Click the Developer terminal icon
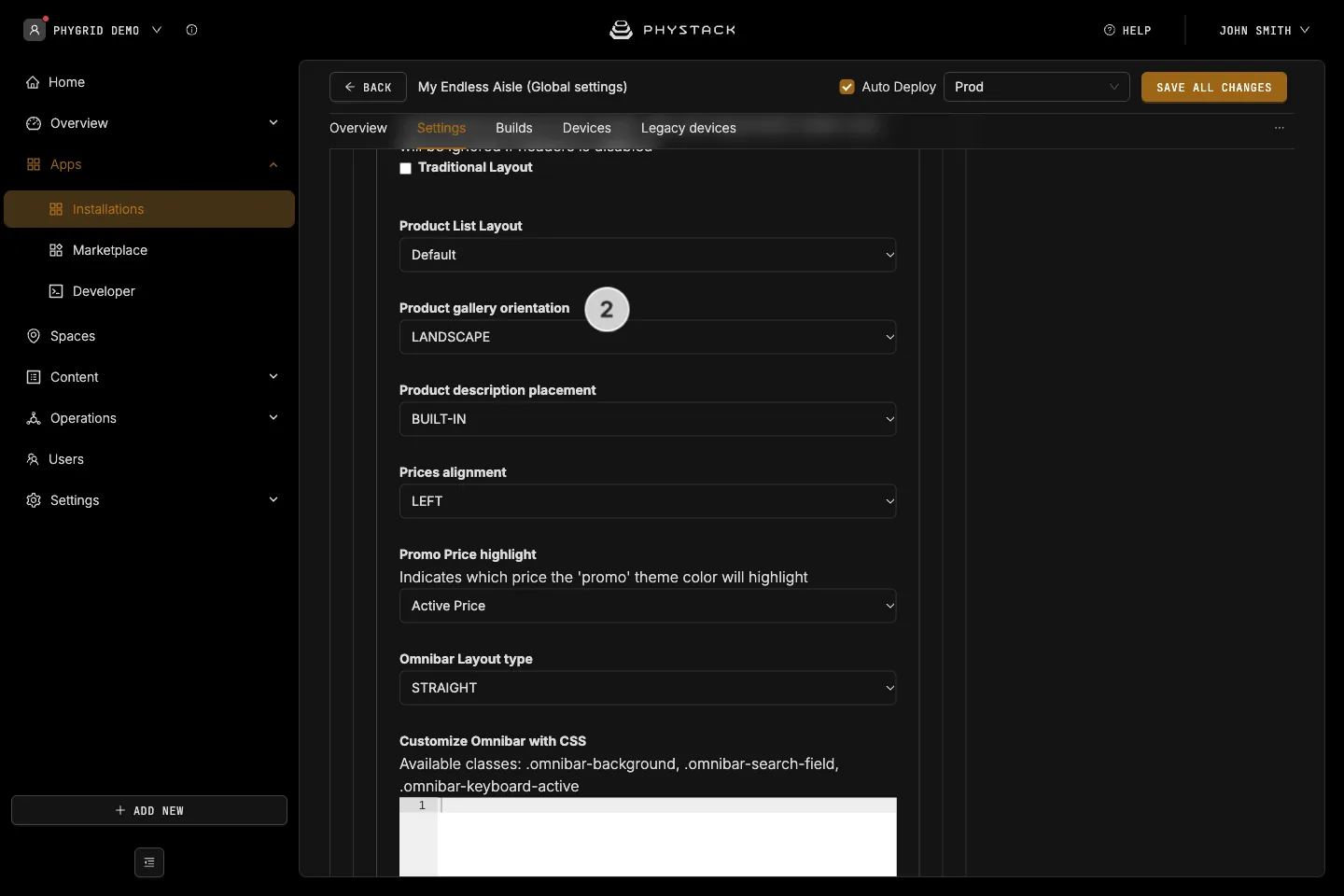 point(56,291)
